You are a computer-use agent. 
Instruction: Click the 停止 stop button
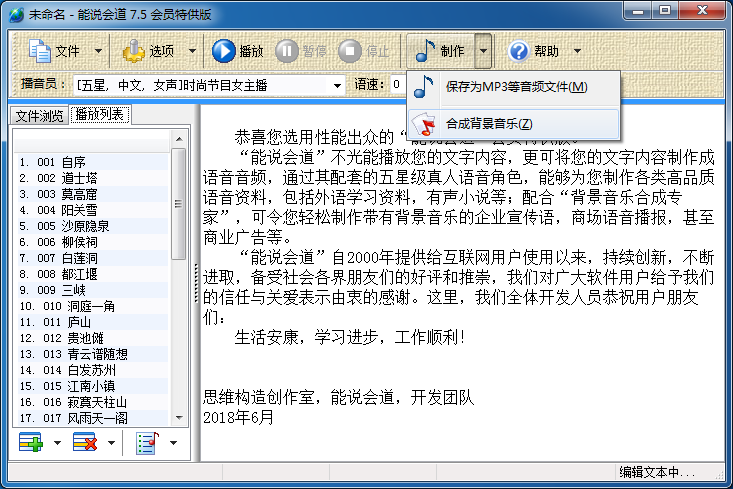pyautogui.click(x=364, y=50)
